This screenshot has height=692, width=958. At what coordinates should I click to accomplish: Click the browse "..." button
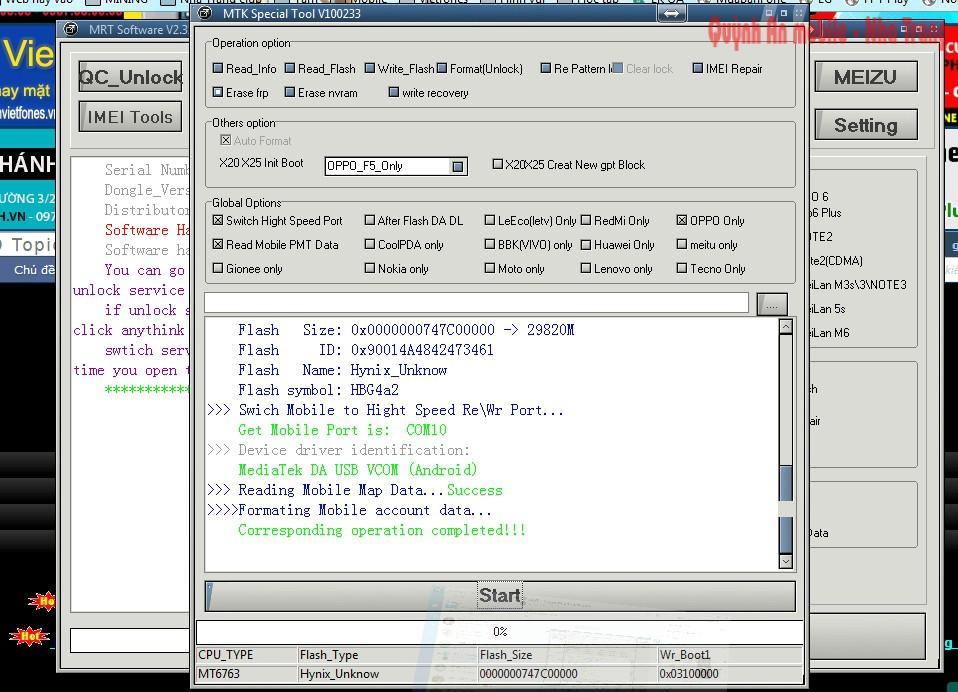[772, 304]
